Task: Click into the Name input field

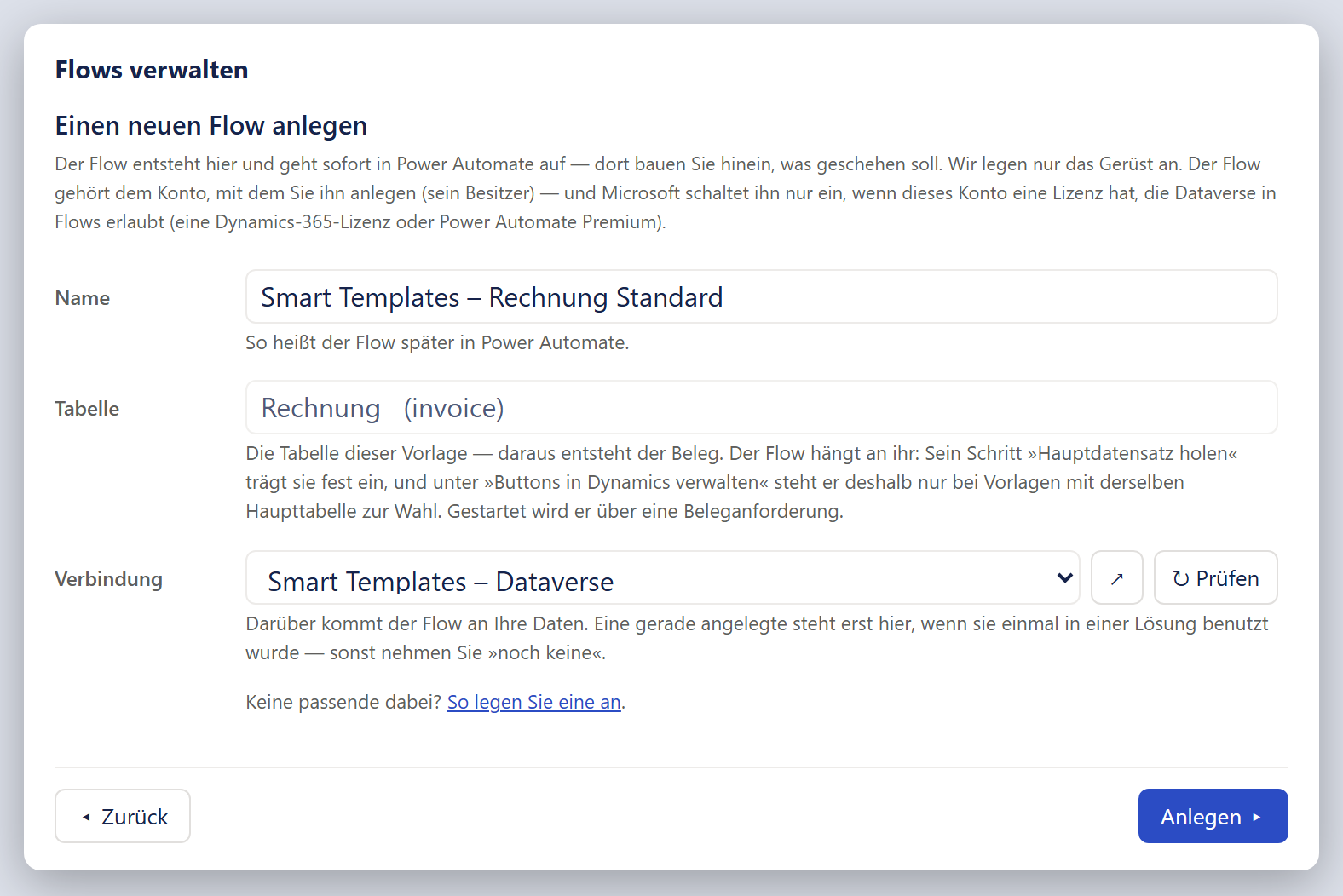Action: click(762, 297)
